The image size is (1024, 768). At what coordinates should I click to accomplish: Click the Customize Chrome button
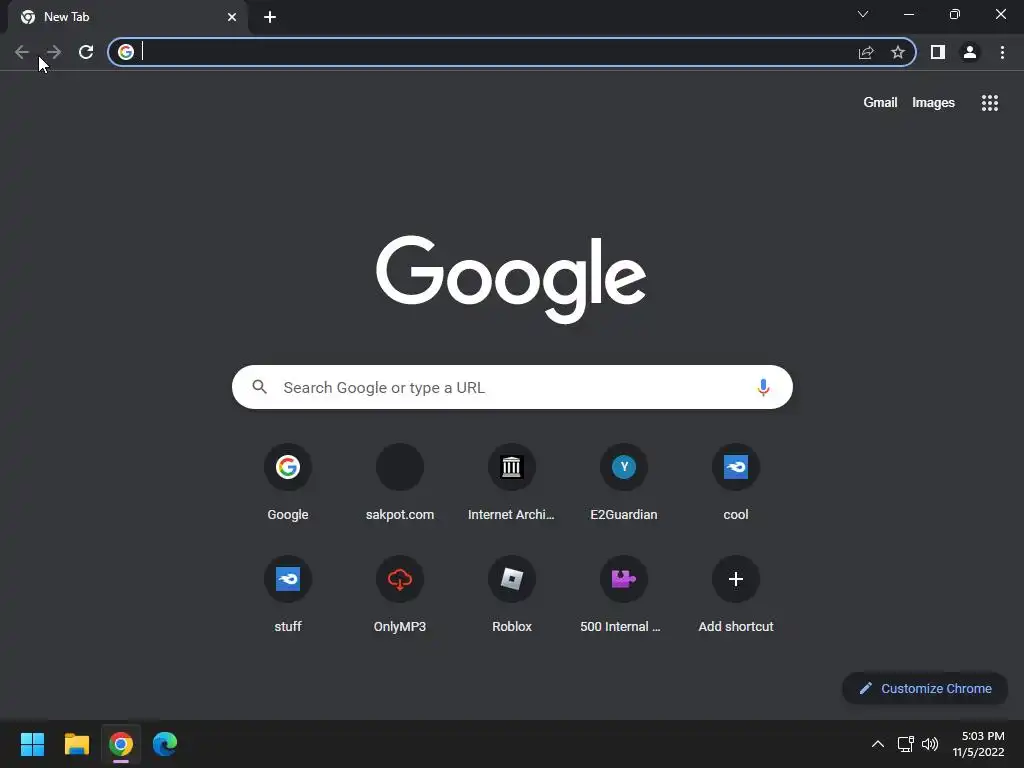pyautogui.click(x=925, y=688)
